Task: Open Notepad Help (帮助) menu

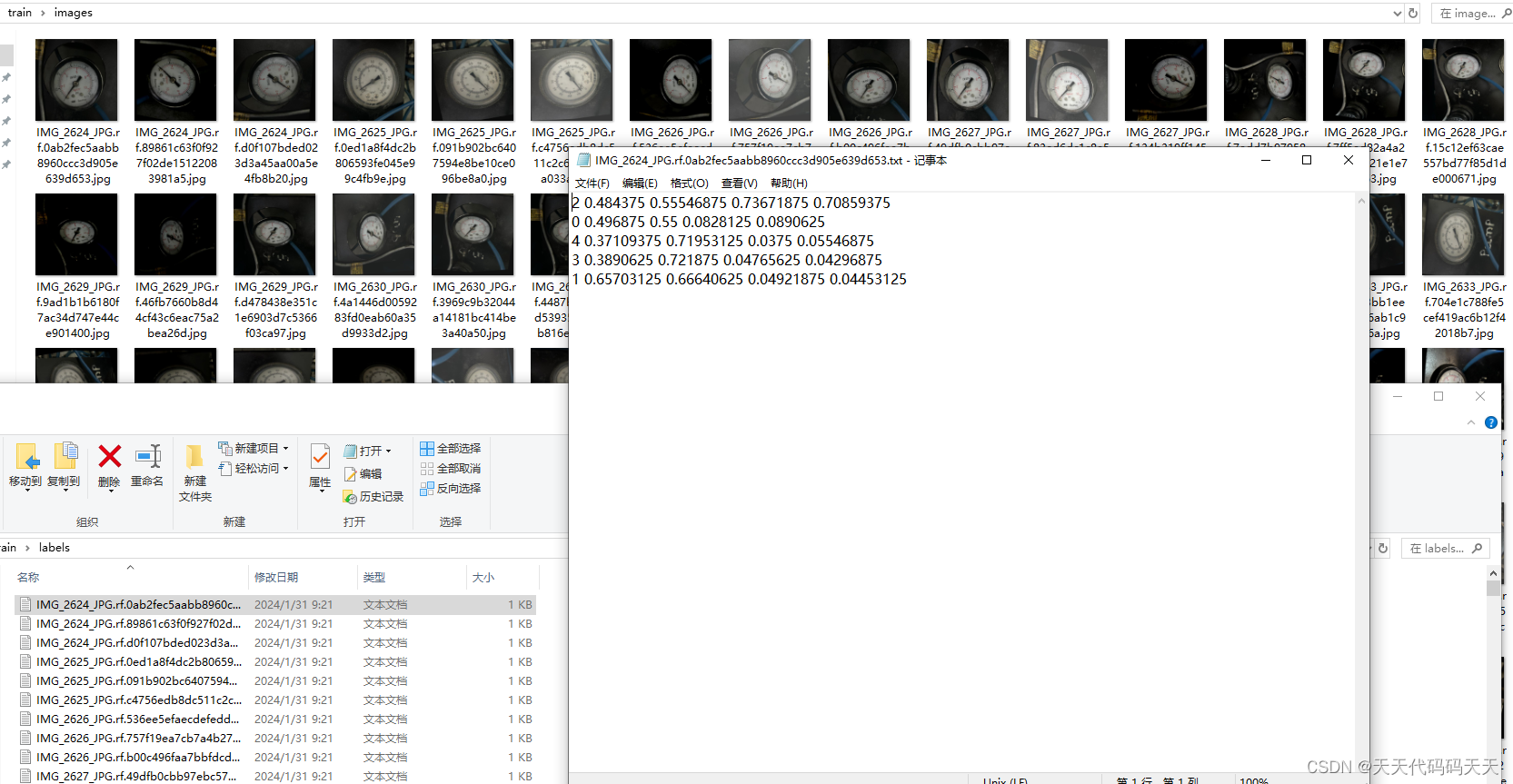Action: (x=789, y=184)
